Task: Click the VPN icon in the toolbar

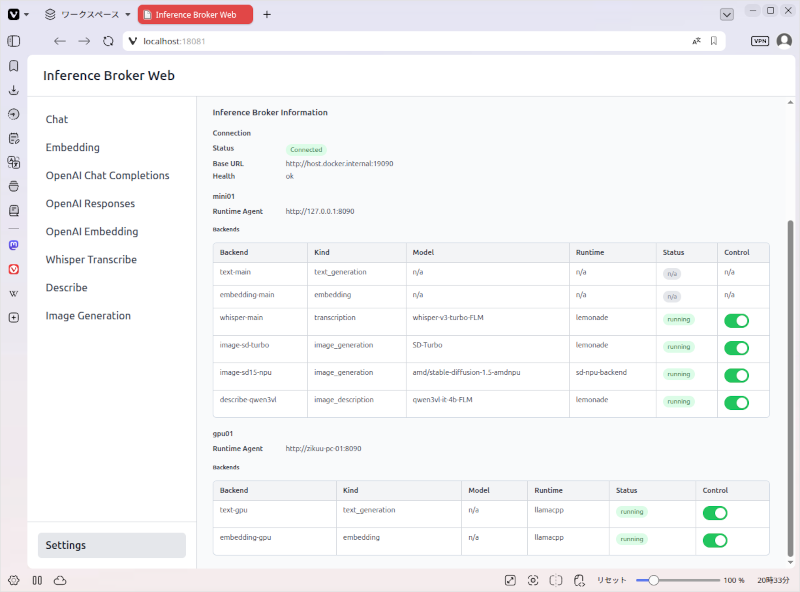Action: (x=760, y=41)
